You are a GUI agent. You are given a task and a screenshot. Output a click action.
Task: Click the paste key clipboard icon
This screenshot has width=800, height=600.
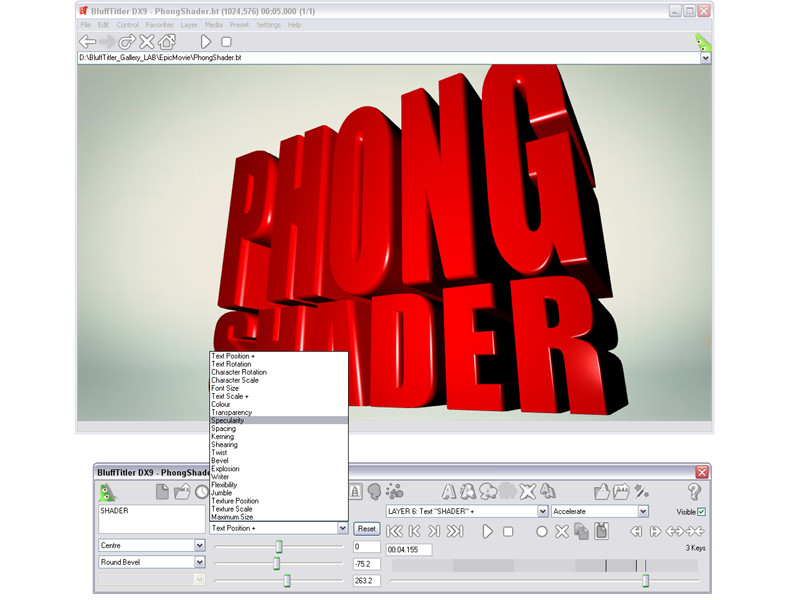click(x=602, y=531)
